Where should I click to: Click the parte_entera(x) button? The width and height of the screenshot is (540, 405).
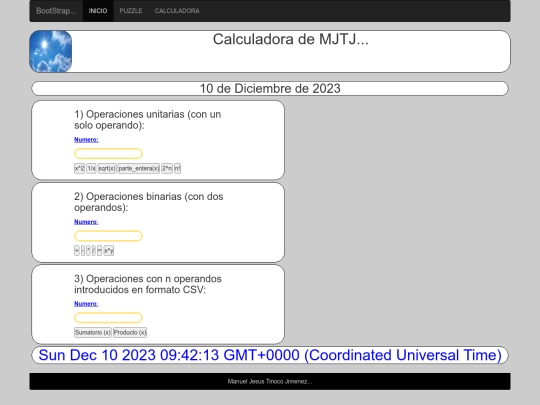click(x=139, y=168)
